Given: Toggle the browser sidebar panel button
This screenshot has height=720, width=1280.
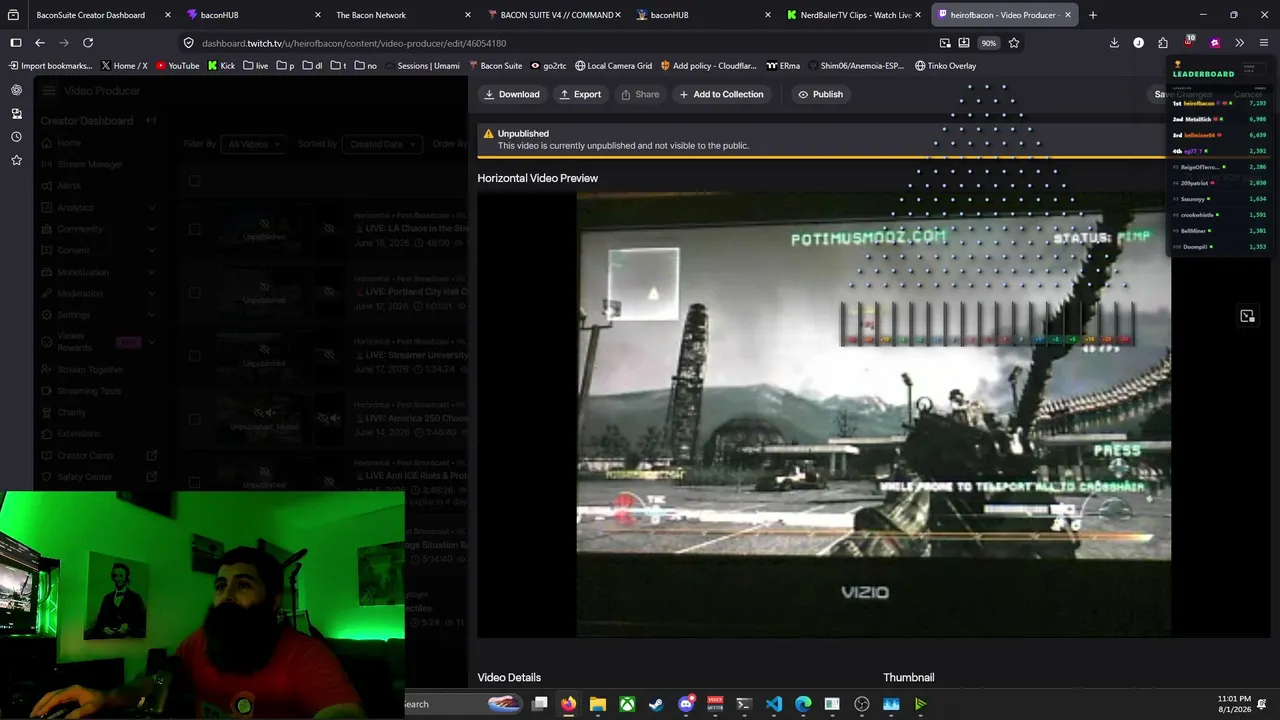Looking at the screenshot, I should coord(16,43).
